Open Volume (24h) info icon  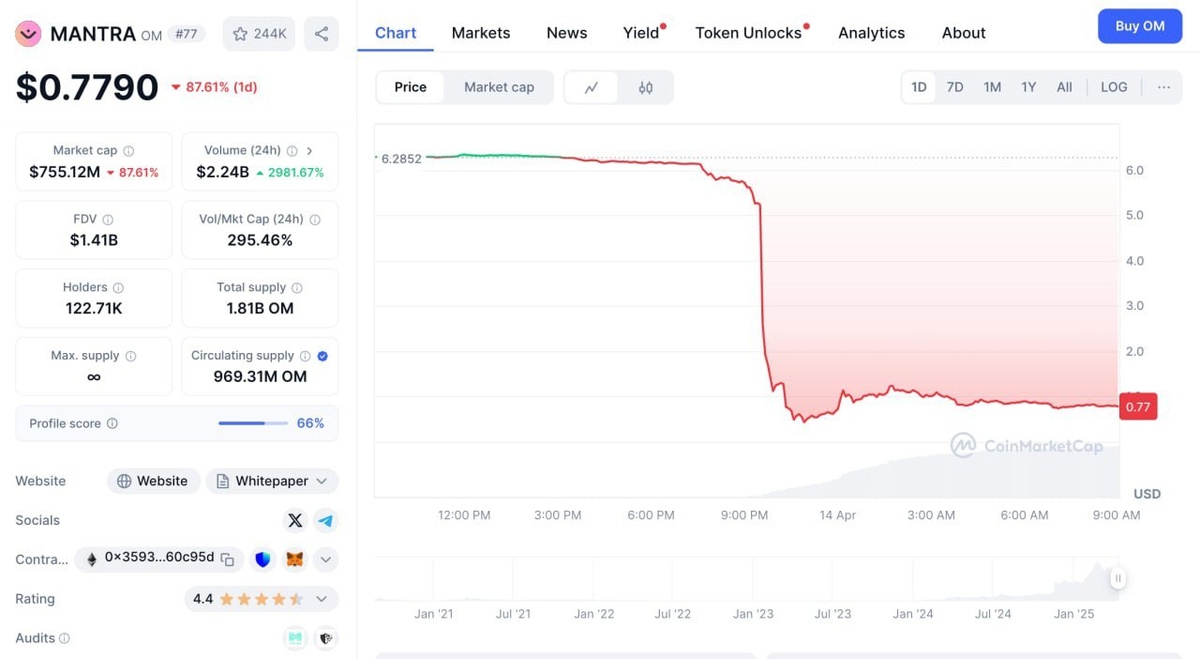[292, 151]
